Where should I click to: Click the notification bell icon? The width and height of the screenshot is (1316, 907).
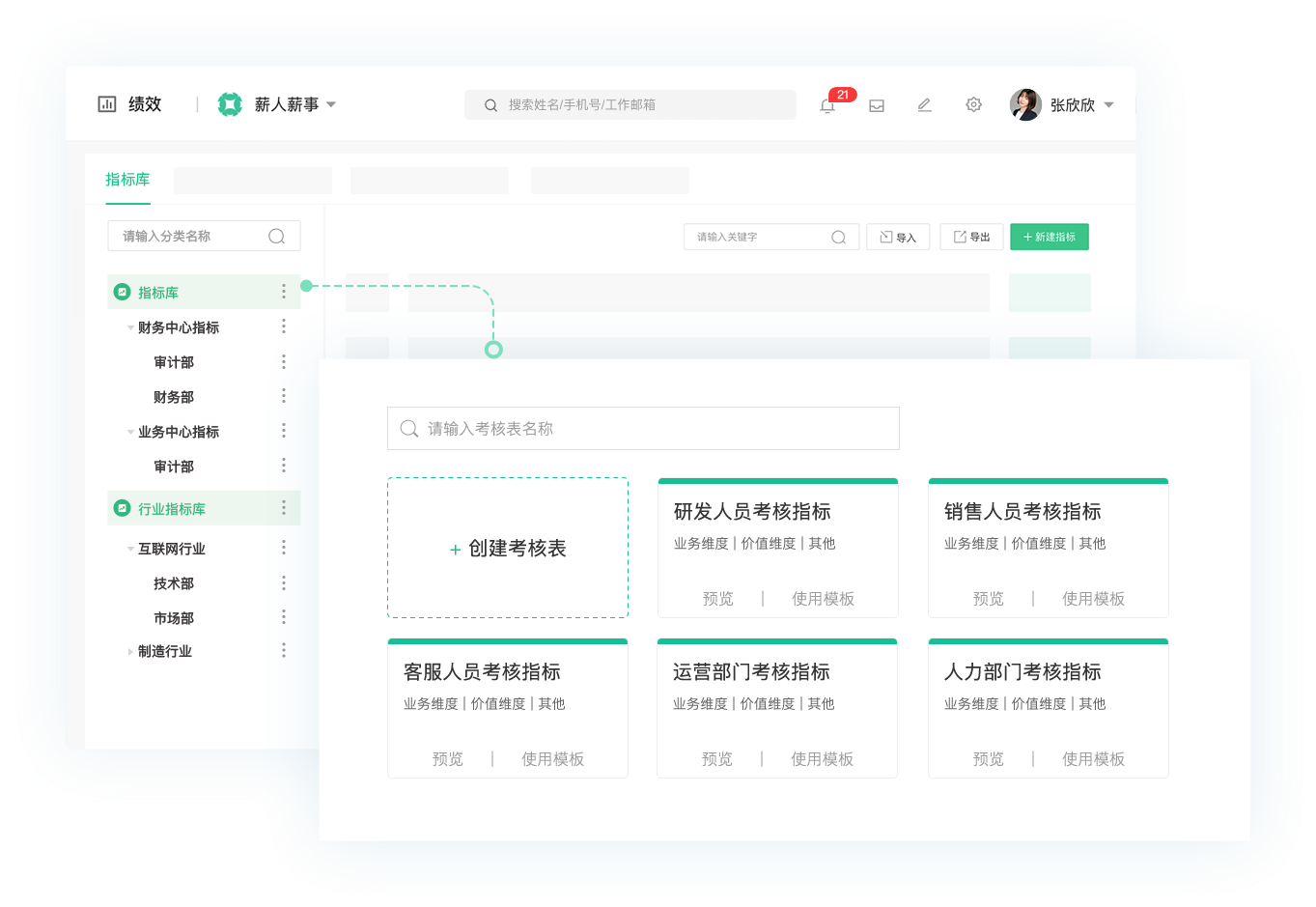point(827,105)
